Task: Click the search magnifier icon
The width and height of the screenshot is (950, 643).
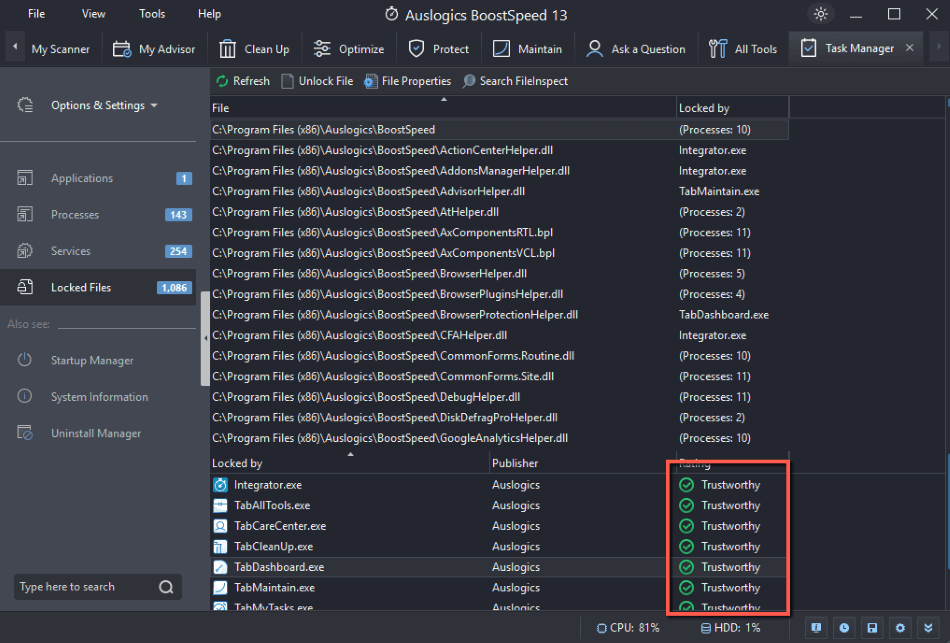Action: [166, 587]
